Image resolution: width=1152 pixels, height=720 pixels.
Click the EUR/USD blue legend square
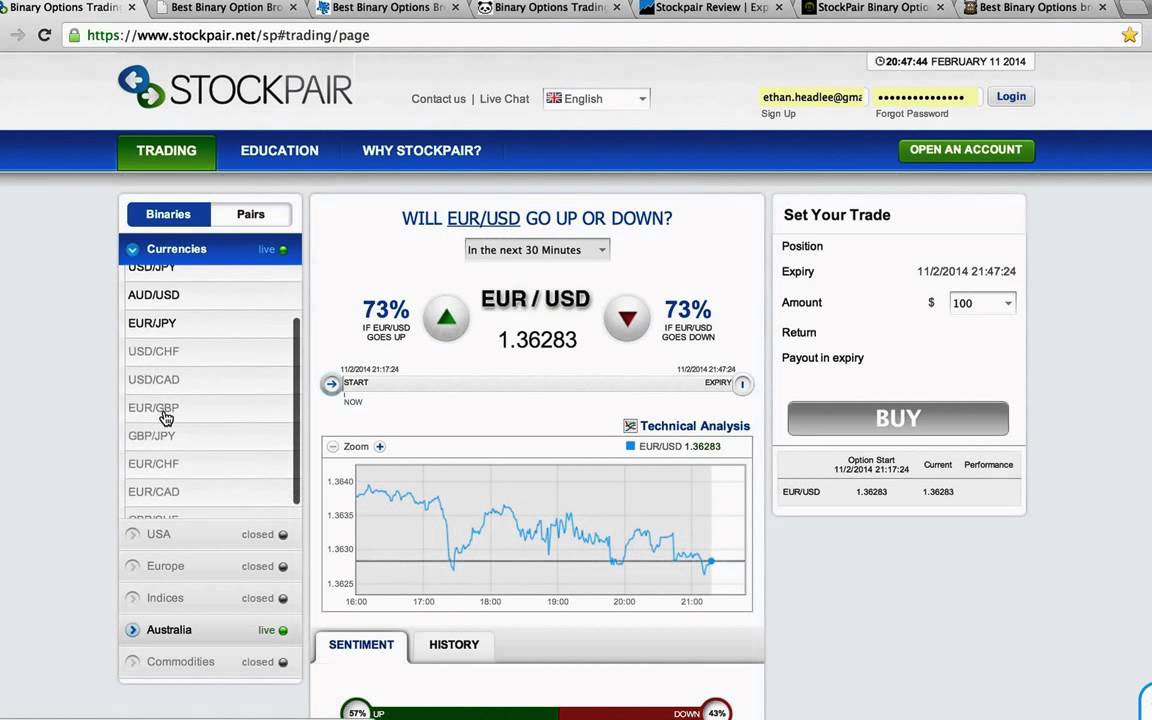point(630,446)
